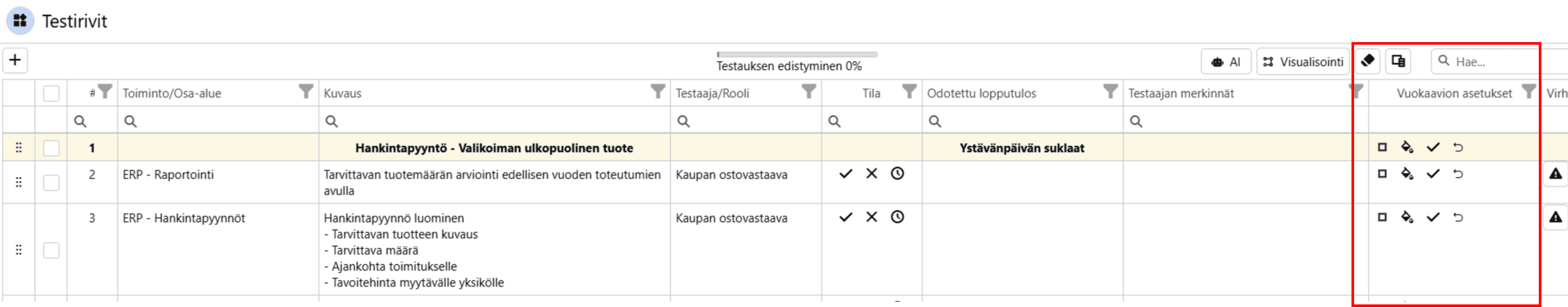Mark ERP - Raportointi row as failed
The height and width of the screenshot is (307, 1568).
coord(872,174)
